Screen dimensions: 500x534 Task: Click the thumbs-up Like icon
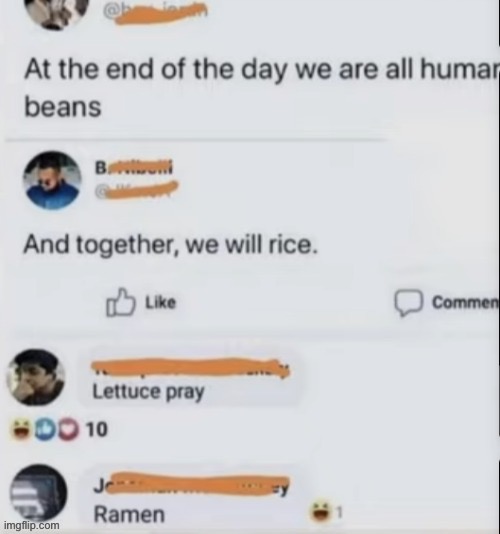click(x=121, y=302)
